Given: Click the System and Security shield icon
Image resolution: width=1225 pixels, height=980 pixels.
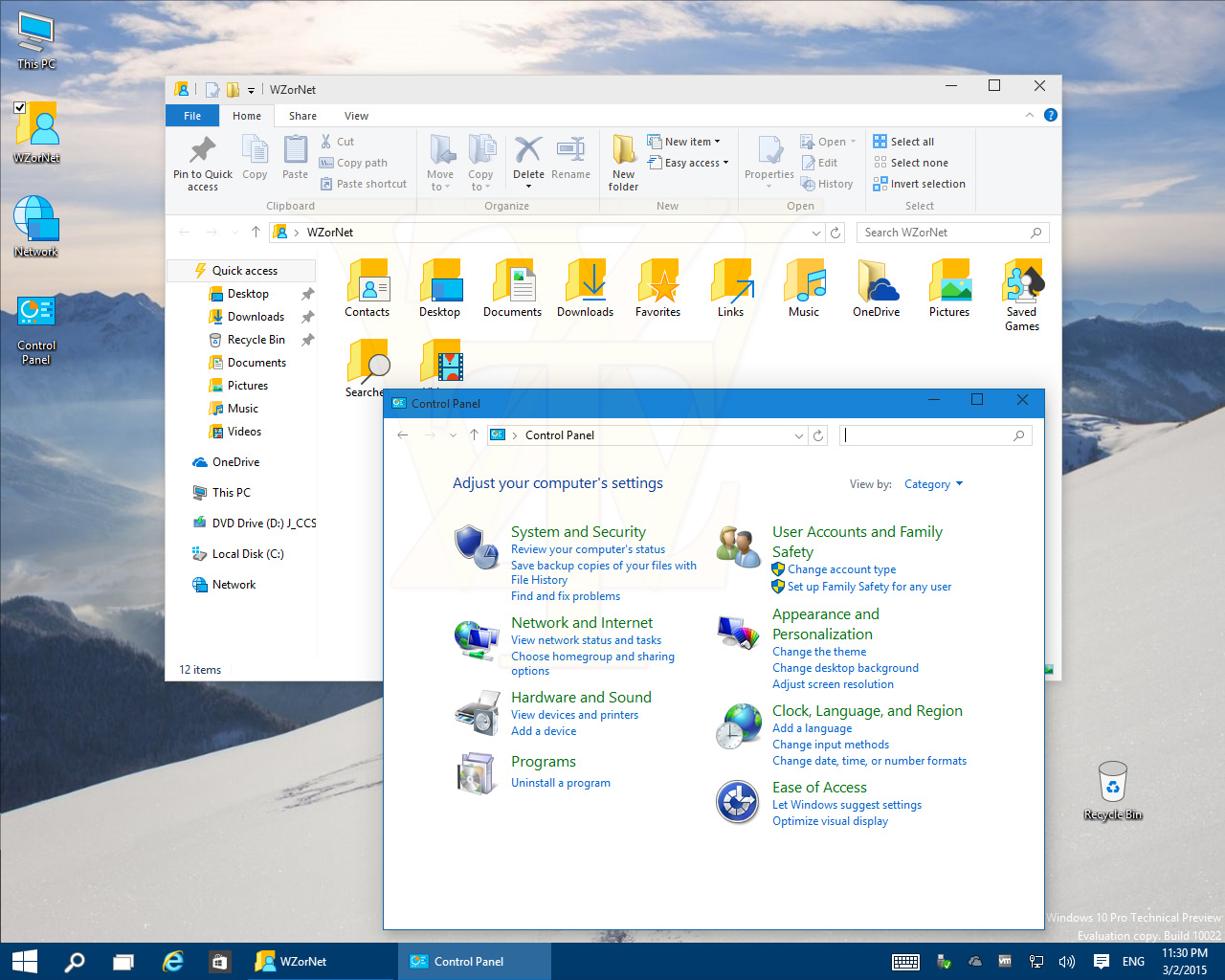Looking at the screenshot, I should point(476,546).
